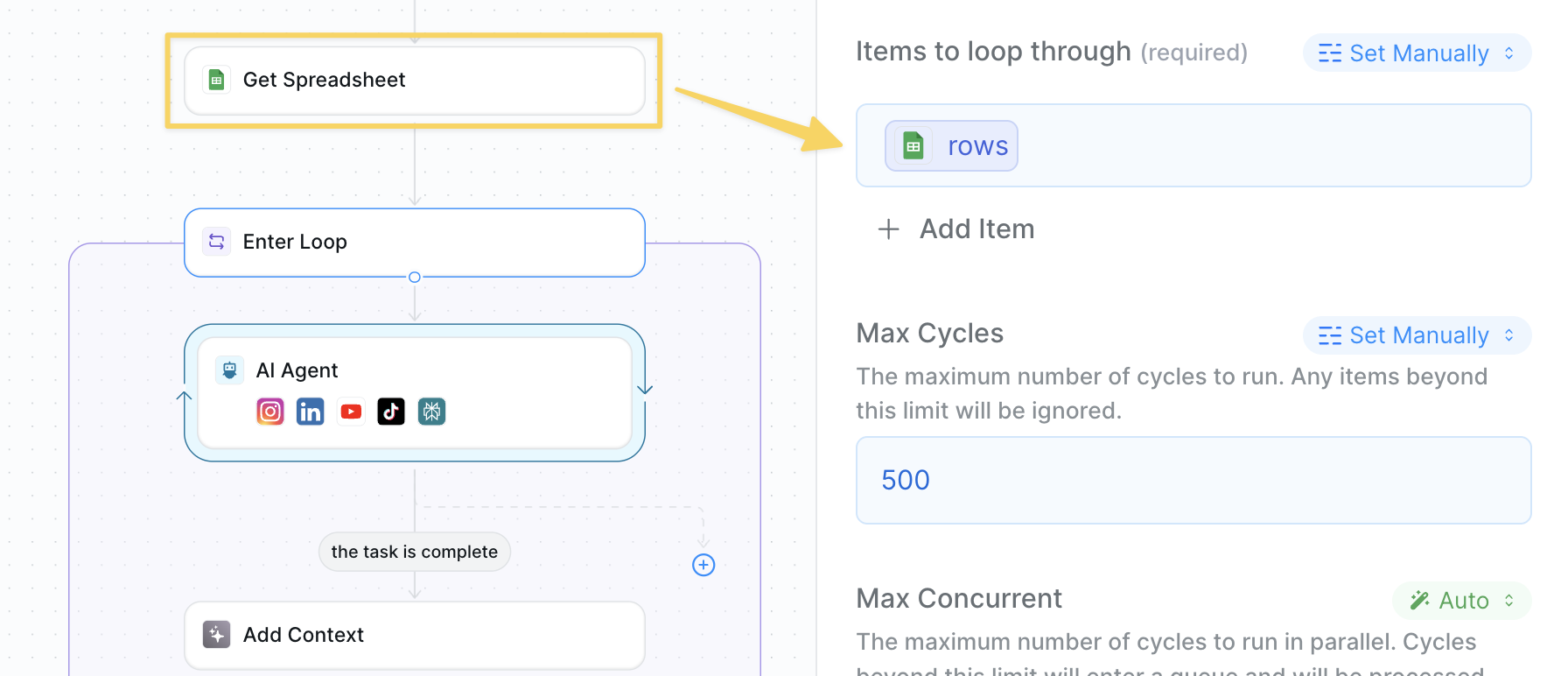Click the TikTok tool icon in AI Agent

(391, 411)
